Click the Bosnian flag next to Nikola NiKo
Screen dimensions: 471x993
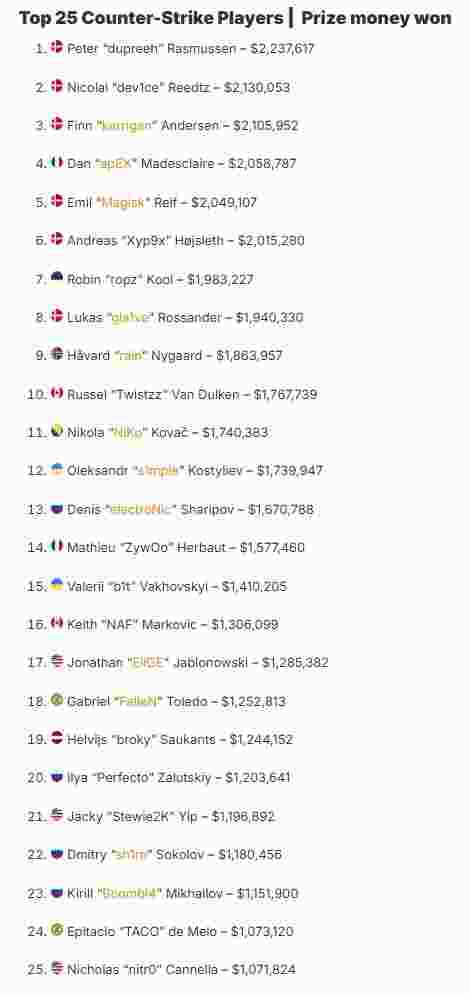pyautogui.click(x=57, y=431)
